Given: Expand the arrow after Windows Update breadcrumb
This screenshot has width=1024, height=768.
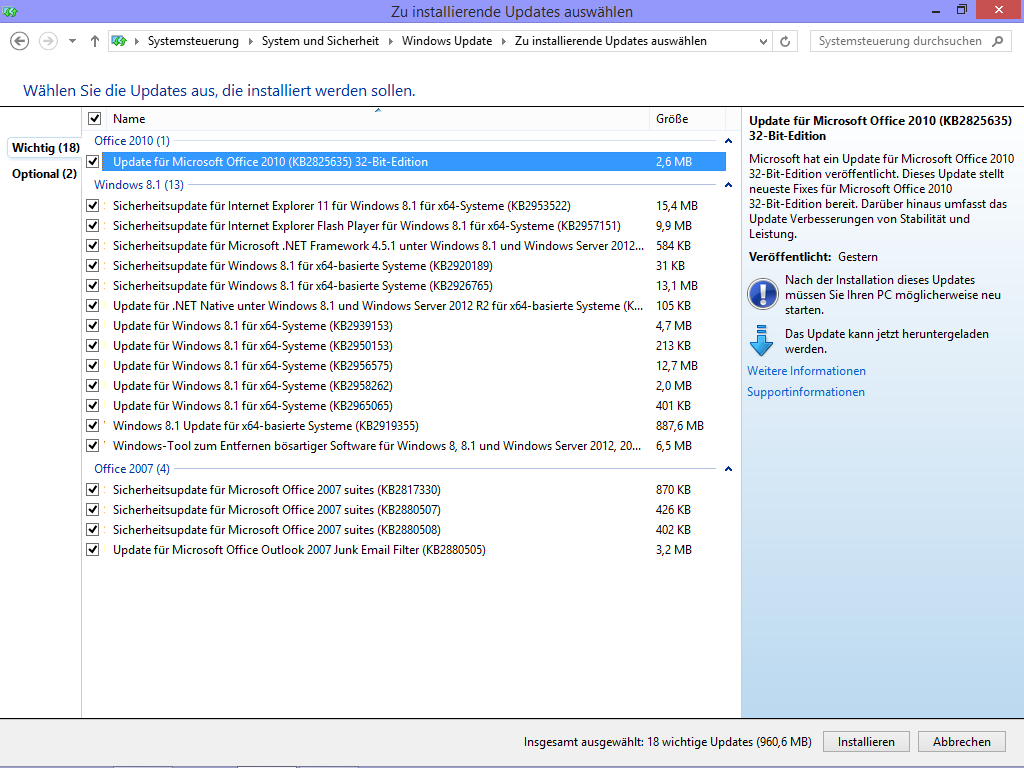Looking at the screenshot, I should [504, 41].
